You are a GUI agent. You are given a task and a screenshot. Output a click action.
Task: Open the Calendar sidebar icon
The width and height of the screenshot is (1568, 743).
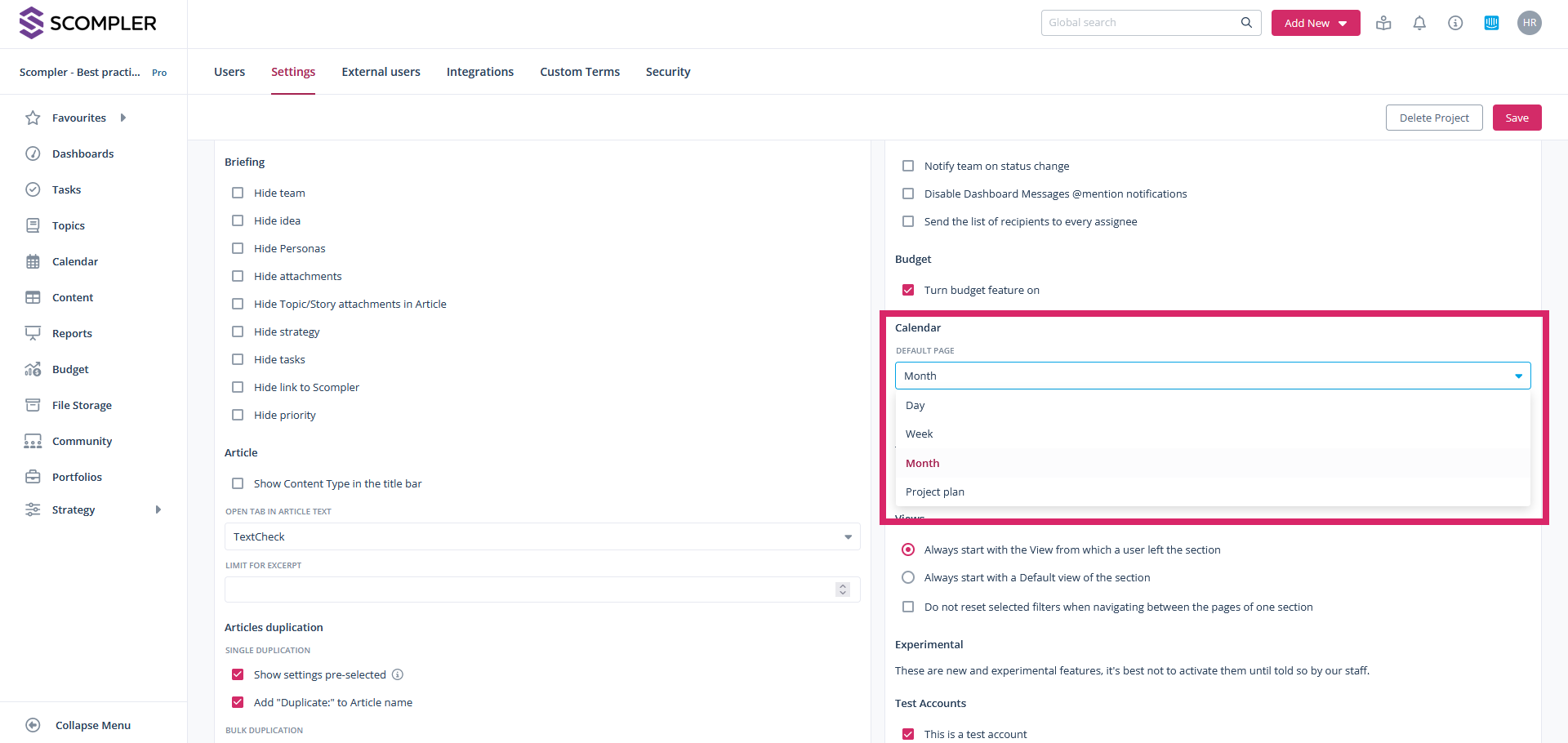point(33,261)
